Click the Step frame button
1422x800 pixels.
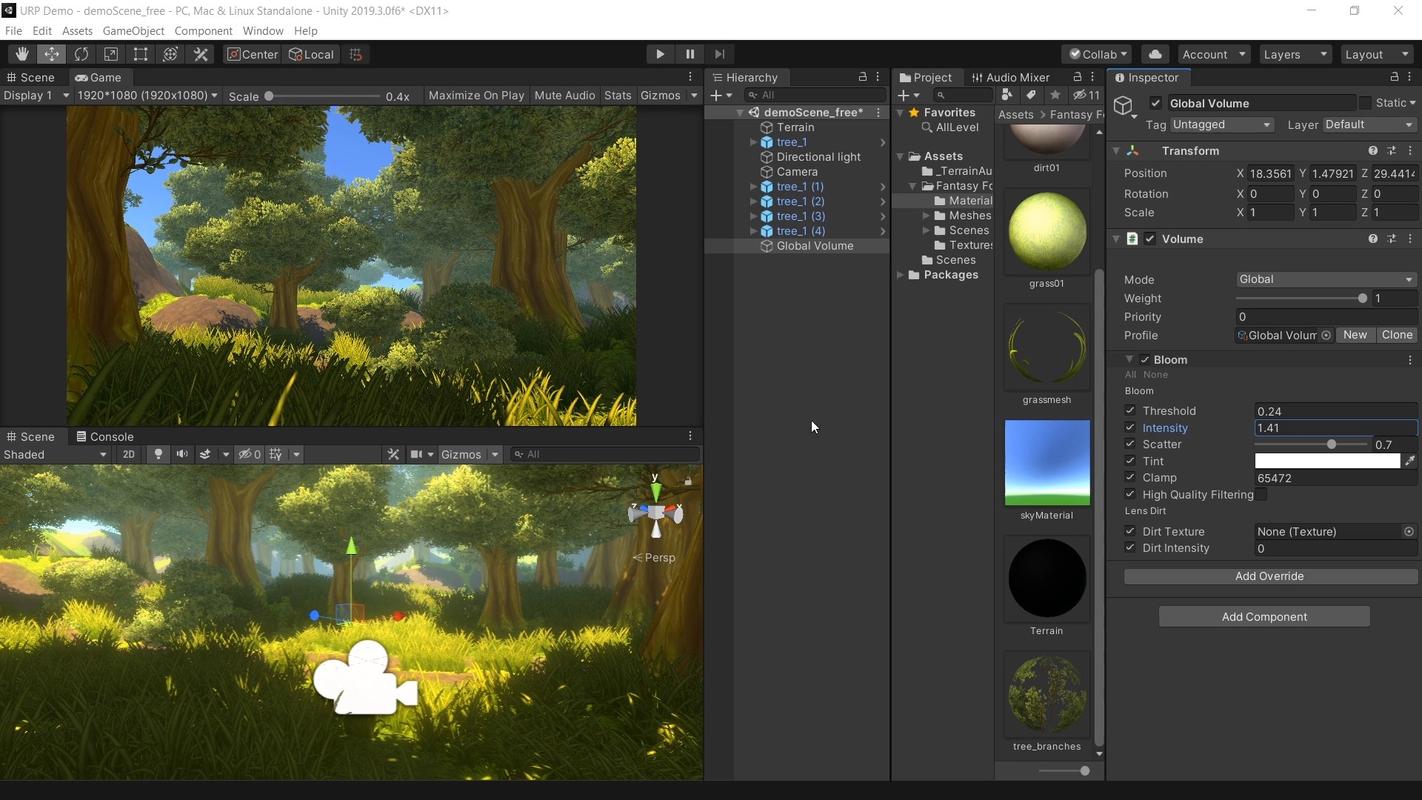[719, 54]
